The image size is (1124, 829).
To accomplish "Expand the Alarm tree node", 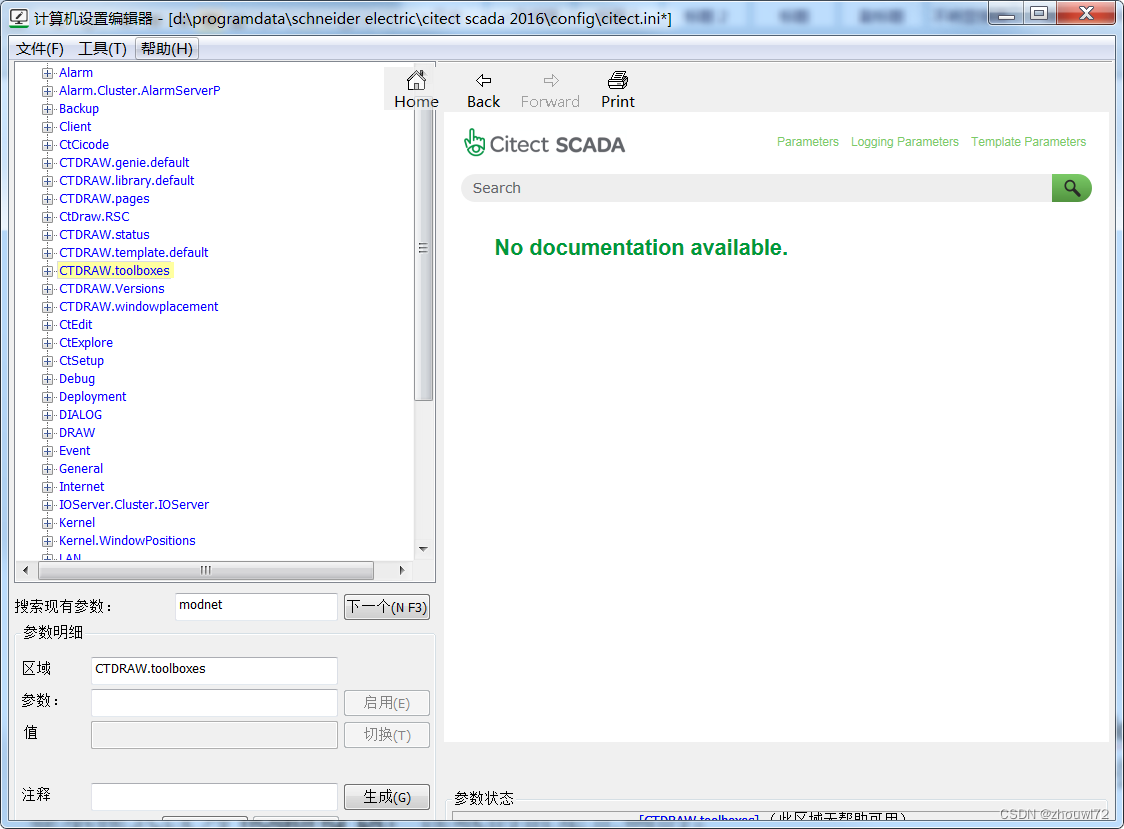I will pos(47,72).
